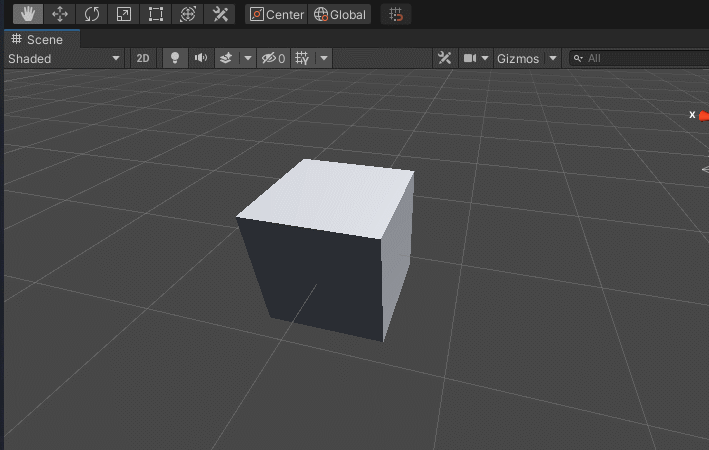Select the Rotate tool
This screenshot has width=709, height=450.
(92, 14)
